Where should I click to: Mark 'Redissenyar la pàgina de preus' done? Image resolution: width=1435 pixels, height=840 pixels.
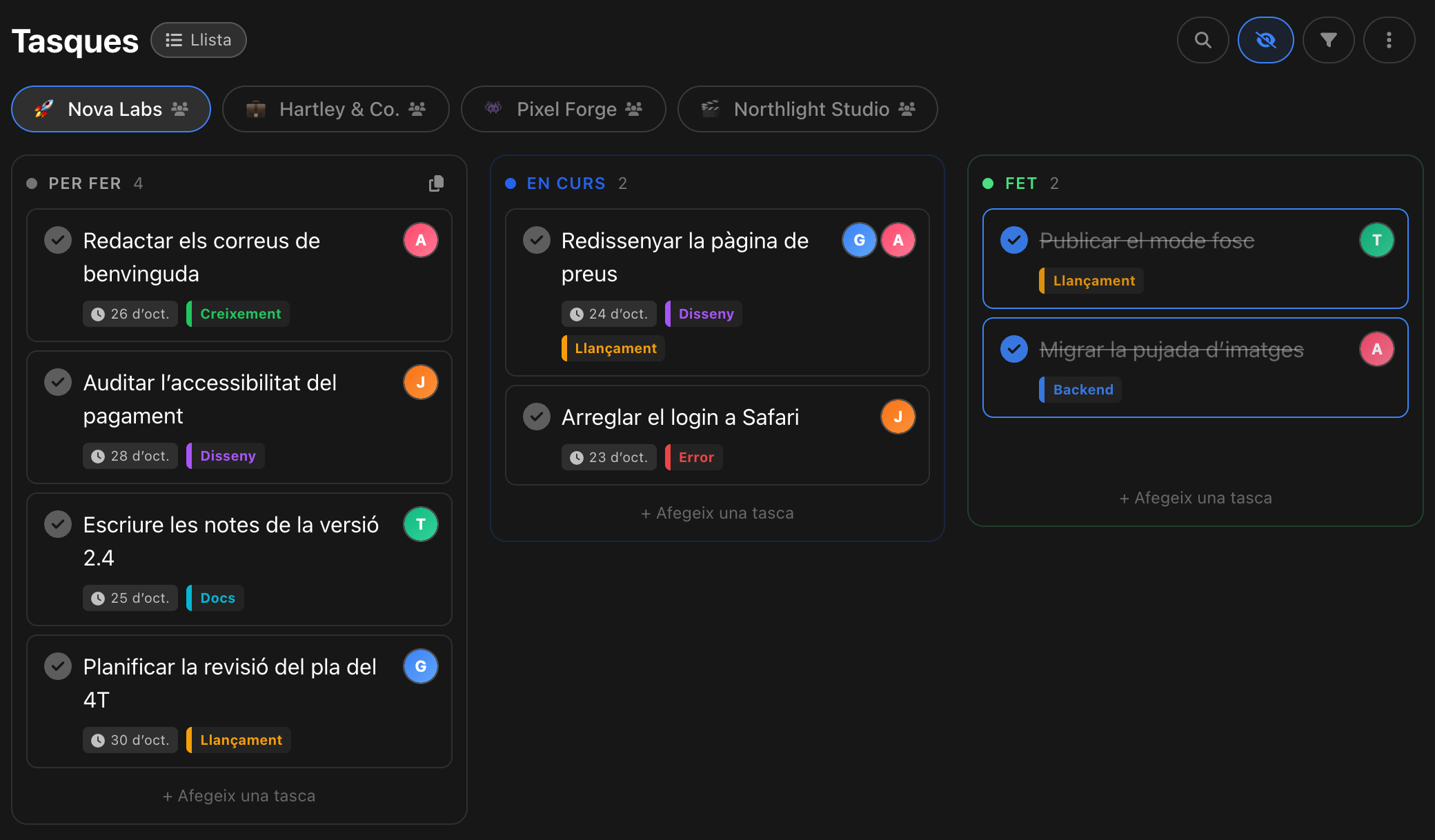[536, 241]
